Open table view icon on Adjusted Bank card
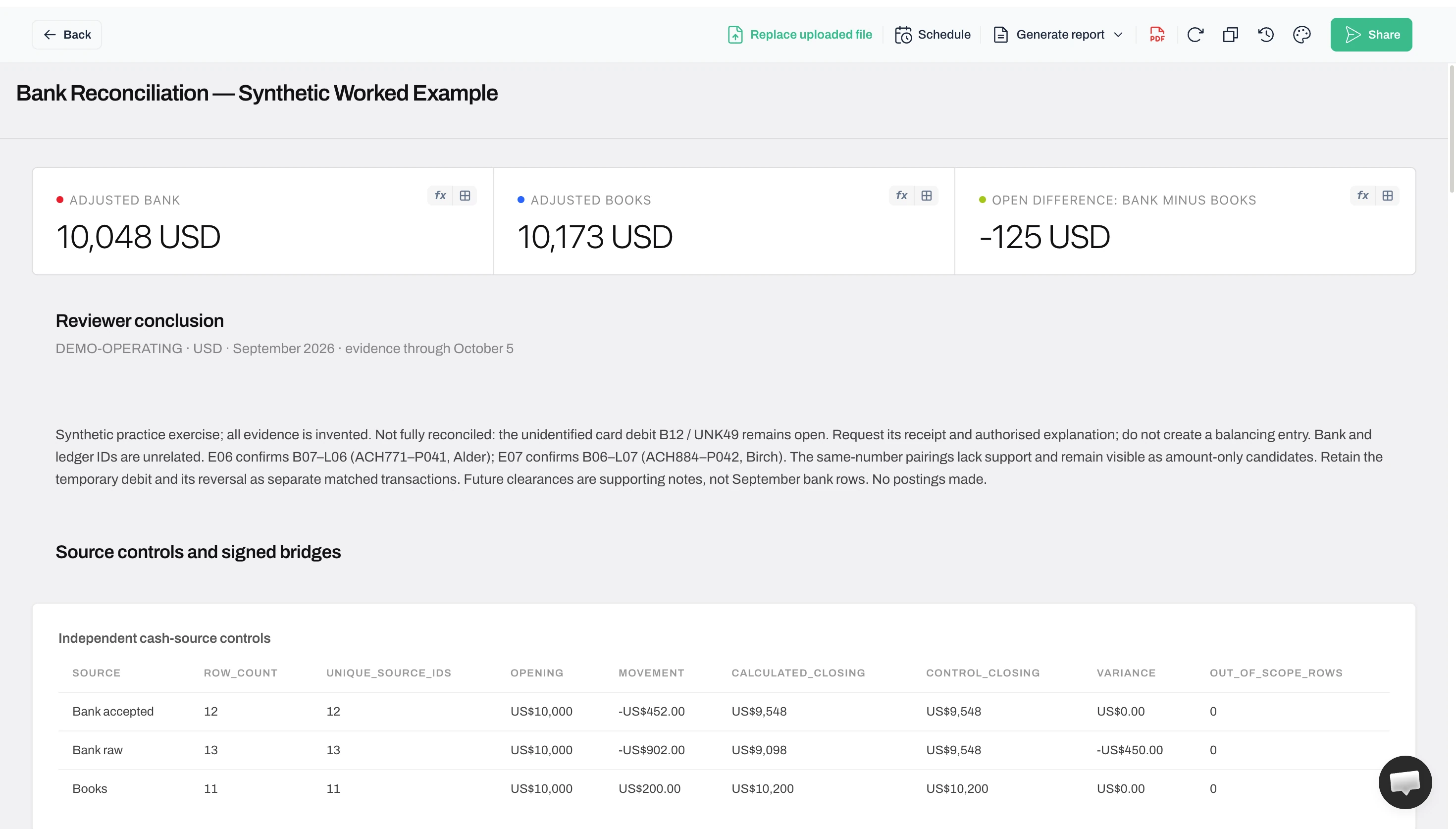Screen dimensions: 1456x829 465,196
